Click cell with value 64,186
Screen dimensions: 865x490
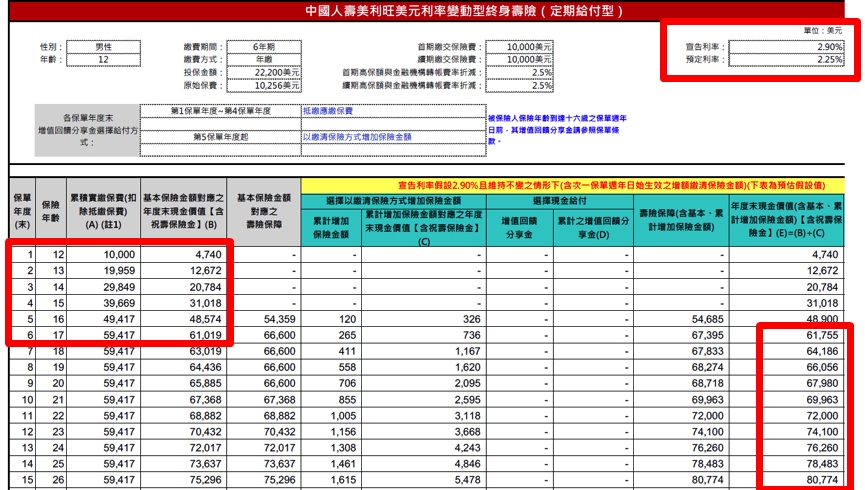[x=786, y=351]
